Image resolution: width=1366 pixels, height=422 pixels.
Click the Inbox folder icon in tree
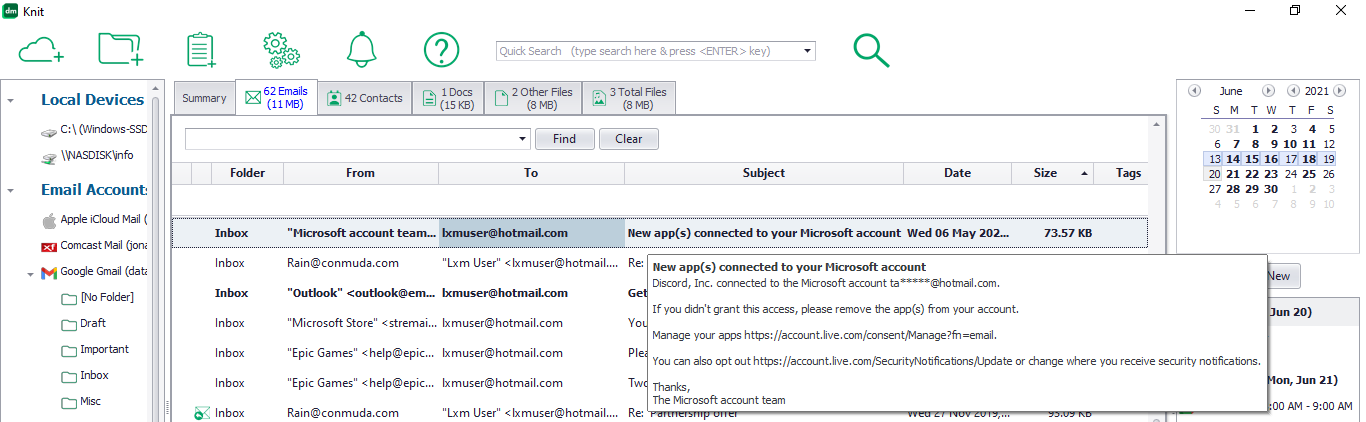[70, 376]
